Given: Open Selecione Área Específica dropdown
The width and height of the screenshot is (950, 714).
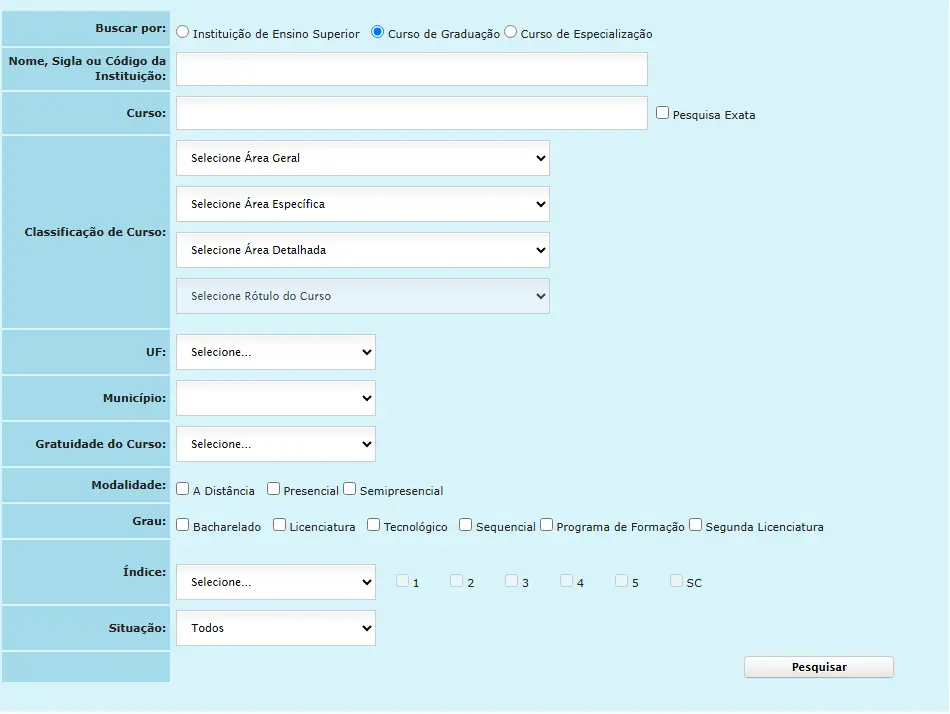Looking at the screenshot, I should pyautogui.click(x=363, y=204).
